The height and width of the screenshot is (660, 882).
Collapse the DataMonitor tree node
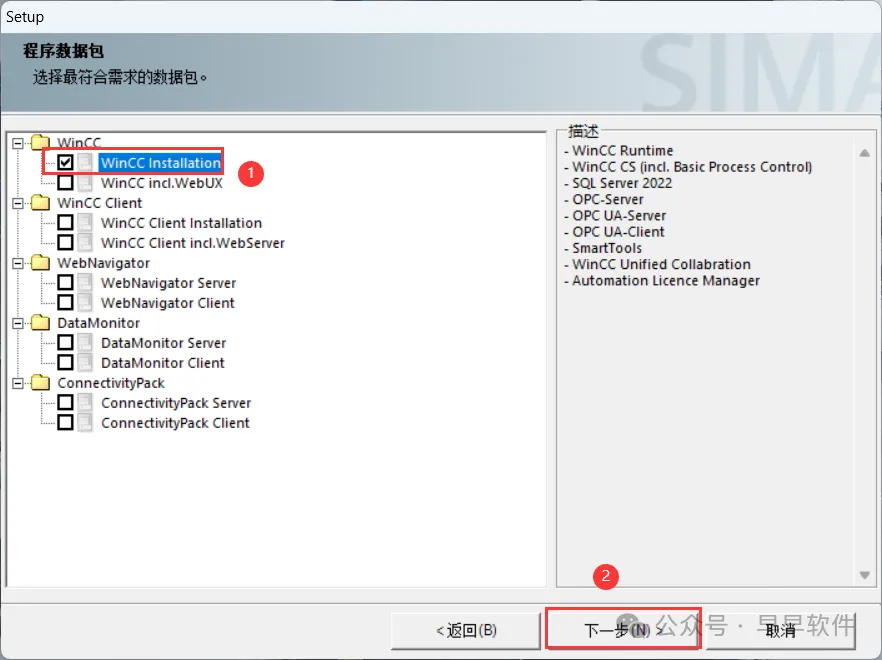coord(18,323)
